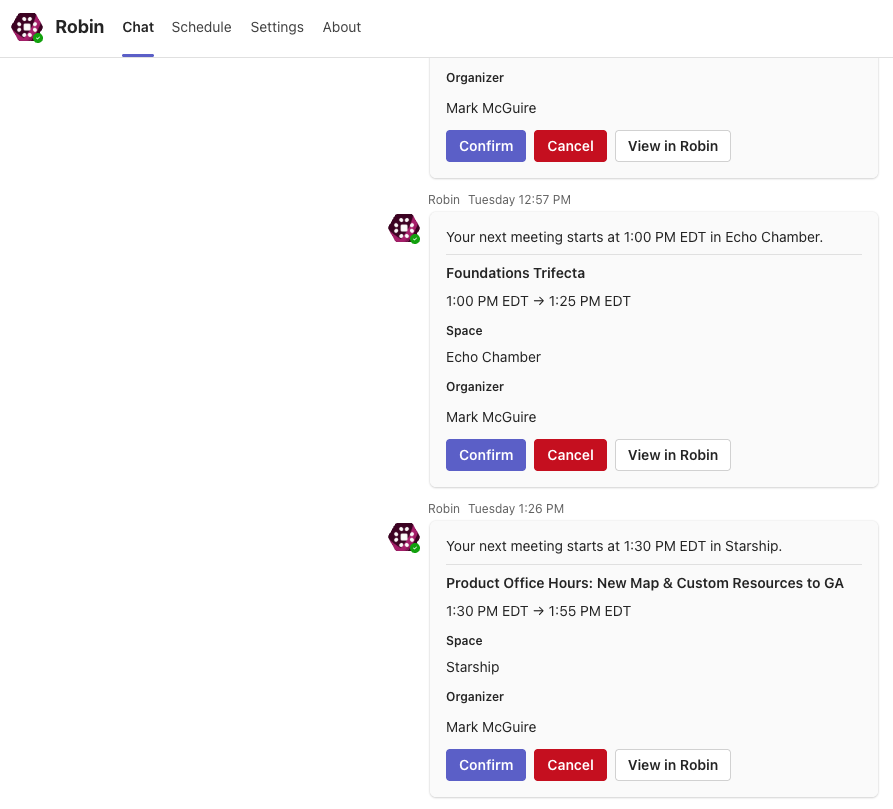View Foundations Trifecta meeting in Robin

673,455
